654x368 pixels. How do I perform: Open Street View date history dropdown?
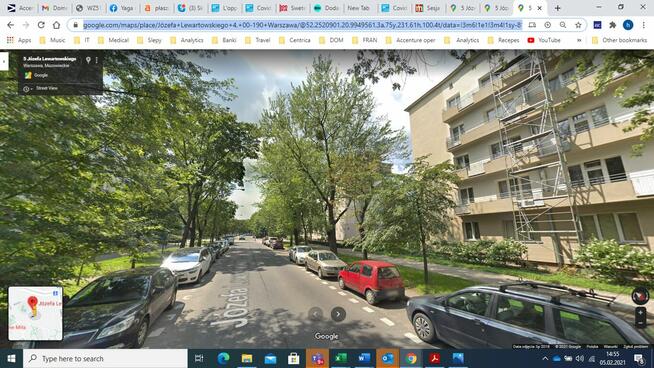click(x=28, y=88)
